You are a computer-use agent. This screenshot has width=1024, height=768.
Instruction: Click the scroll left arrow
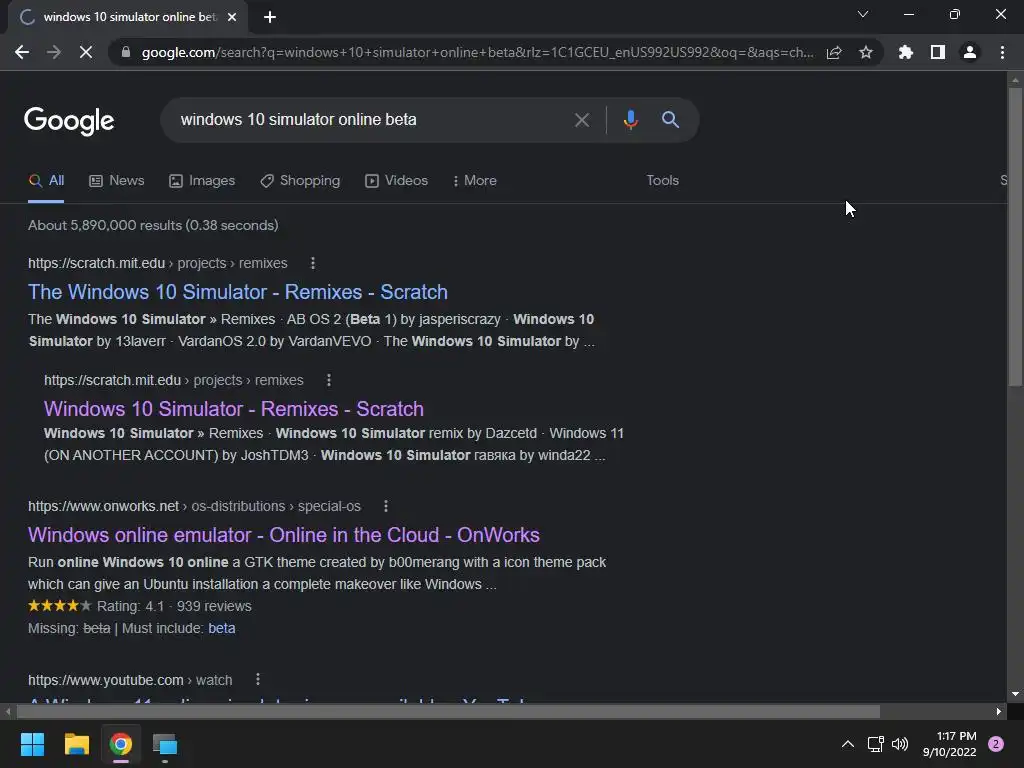coord(7,711)
